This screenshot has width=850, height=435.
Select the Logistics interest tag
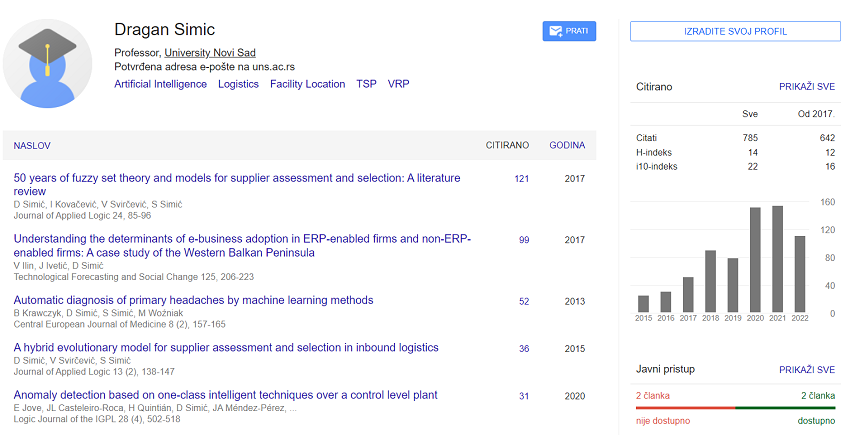pos(238,84)
